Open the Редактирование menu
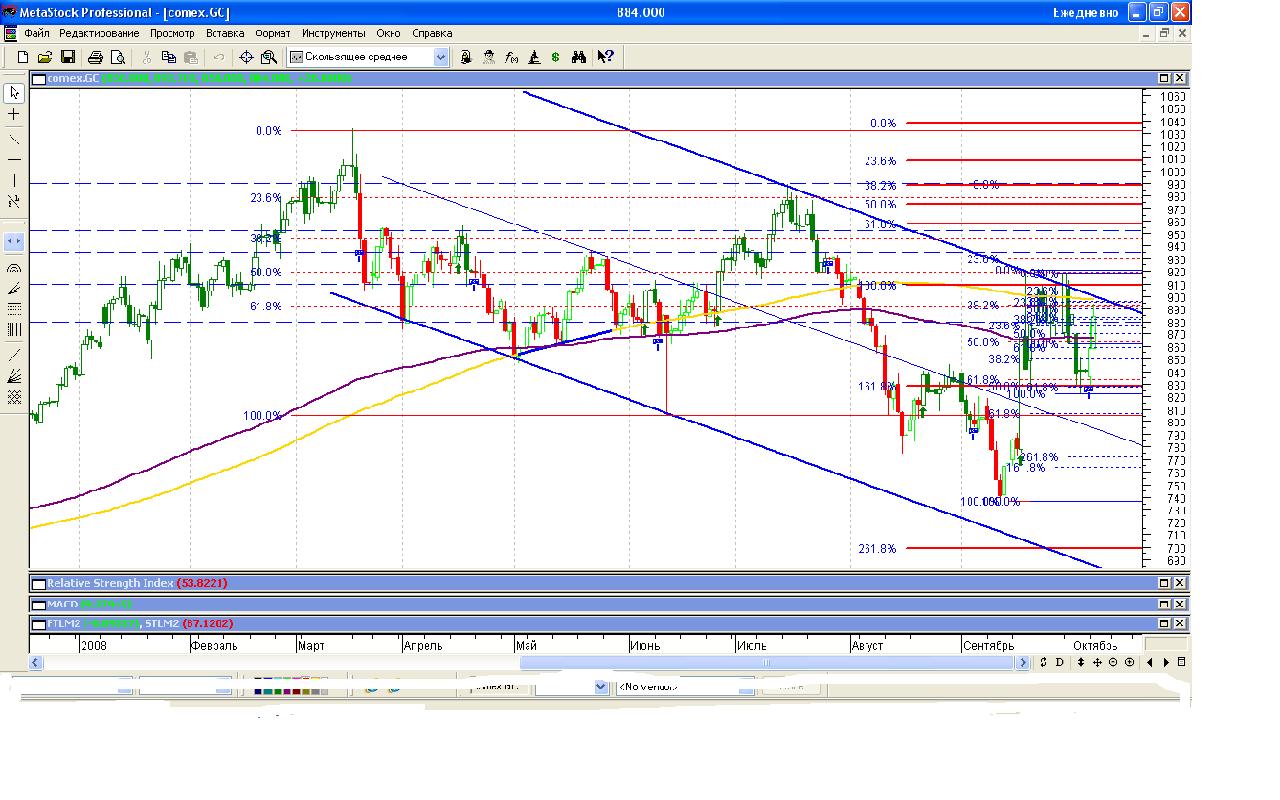This screenshot has width=1280, height=800. click(99, 33)
